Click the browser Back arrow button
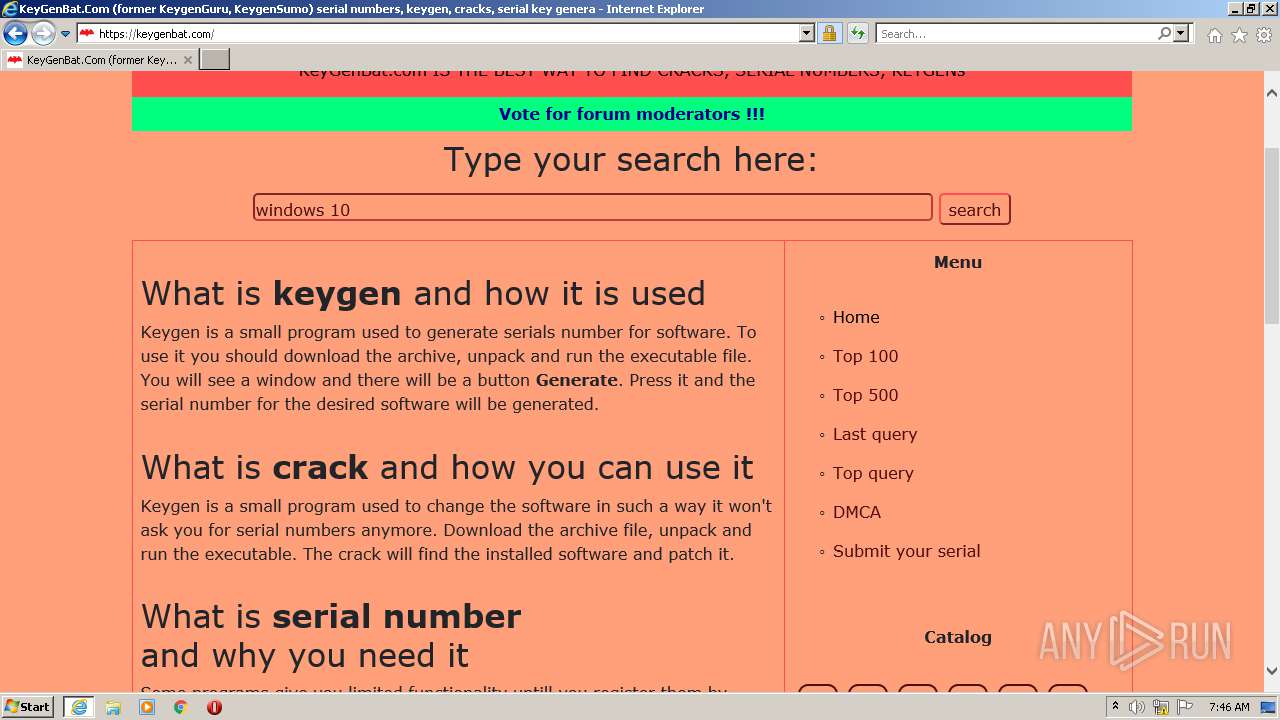The image size is (1280, 720). [15, 34]
